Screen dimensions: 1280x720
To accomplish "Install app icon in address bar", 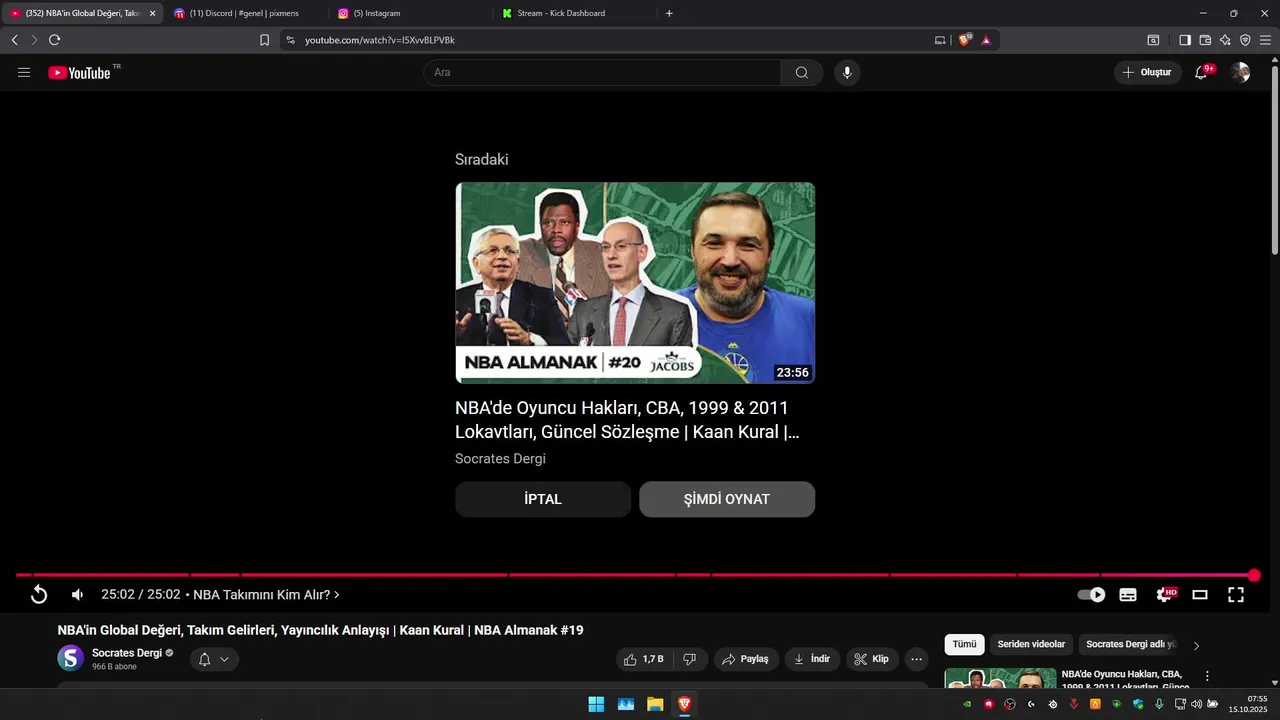I will [940, 40].
